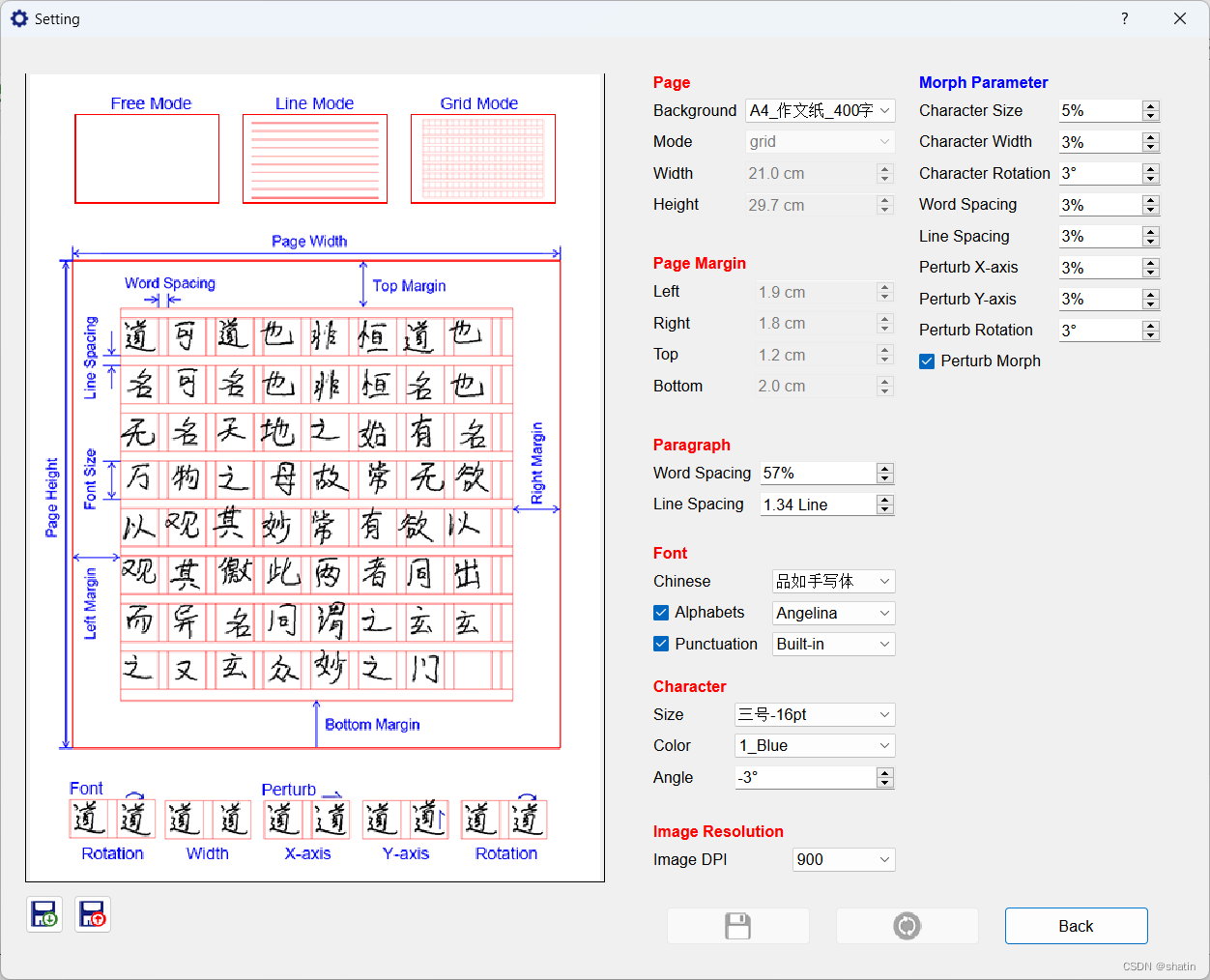Click the Perturb X-axis 3% field
The width and height of the screenshot is (1210, 980).
[x=1100, y=268]
